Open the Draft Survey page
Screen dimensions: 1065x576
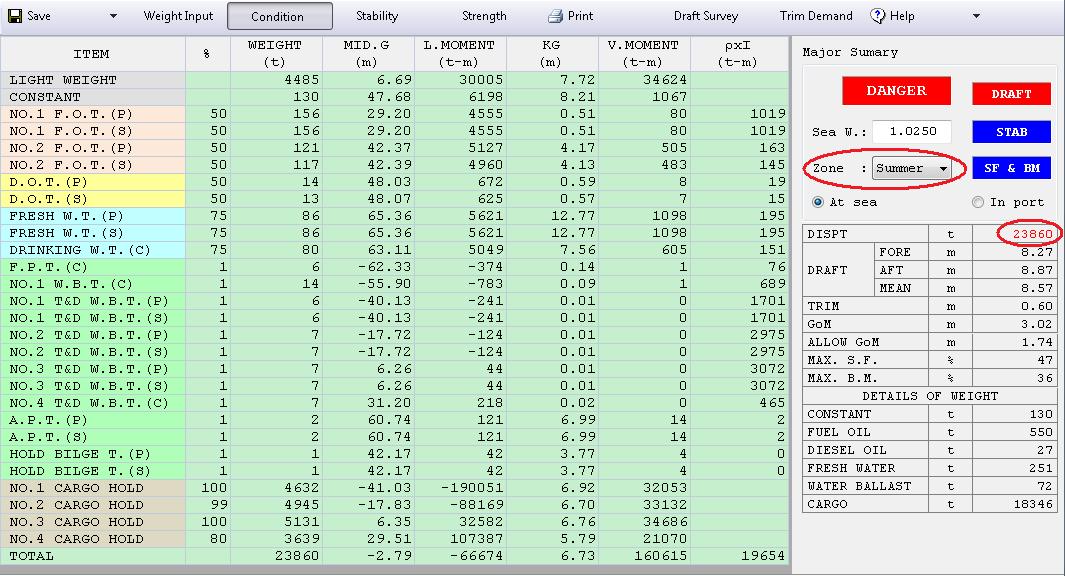pos(706,16)
